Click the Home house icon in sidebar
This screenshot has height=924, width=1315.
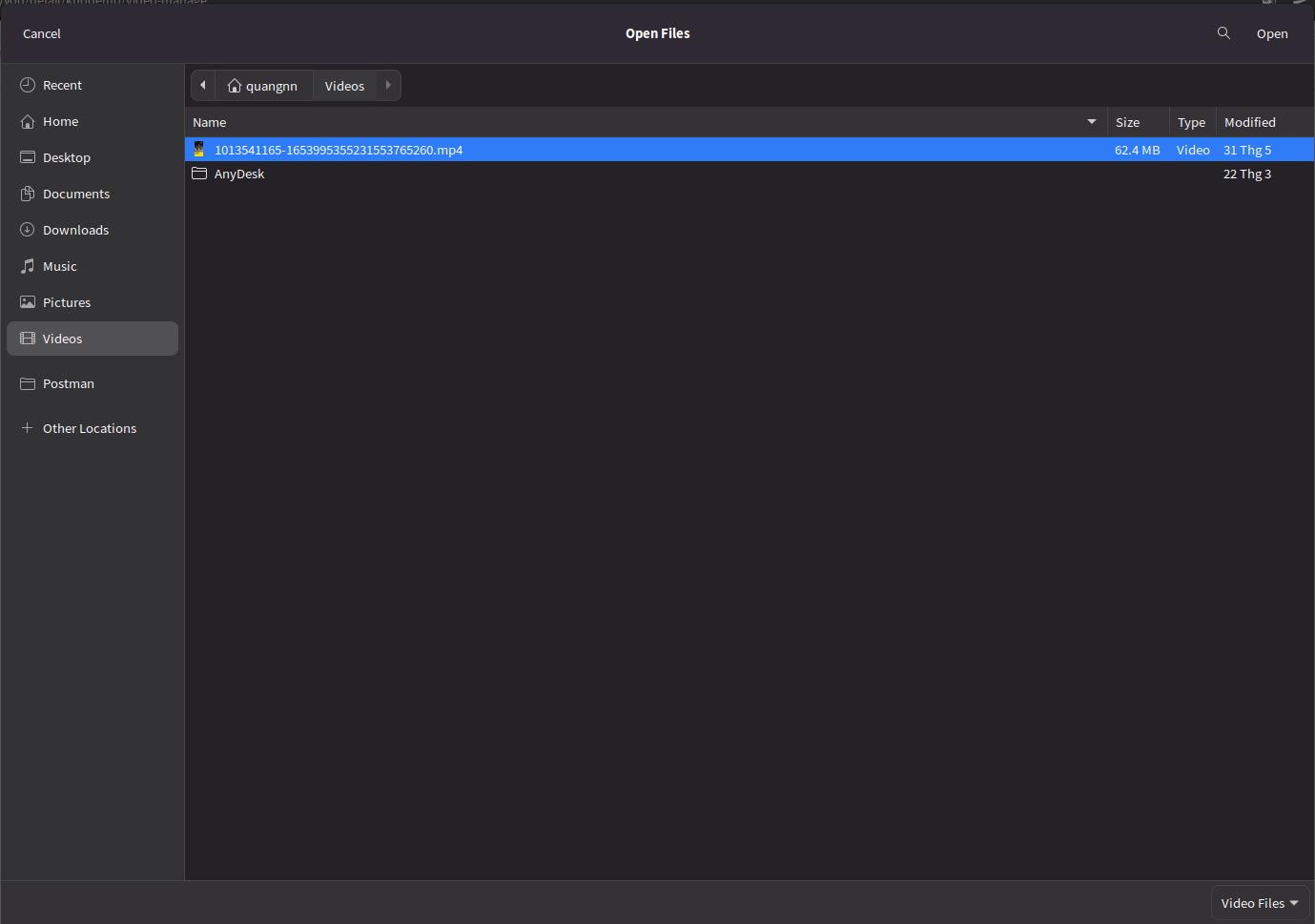pyautogui.click(x=28, y=121)
